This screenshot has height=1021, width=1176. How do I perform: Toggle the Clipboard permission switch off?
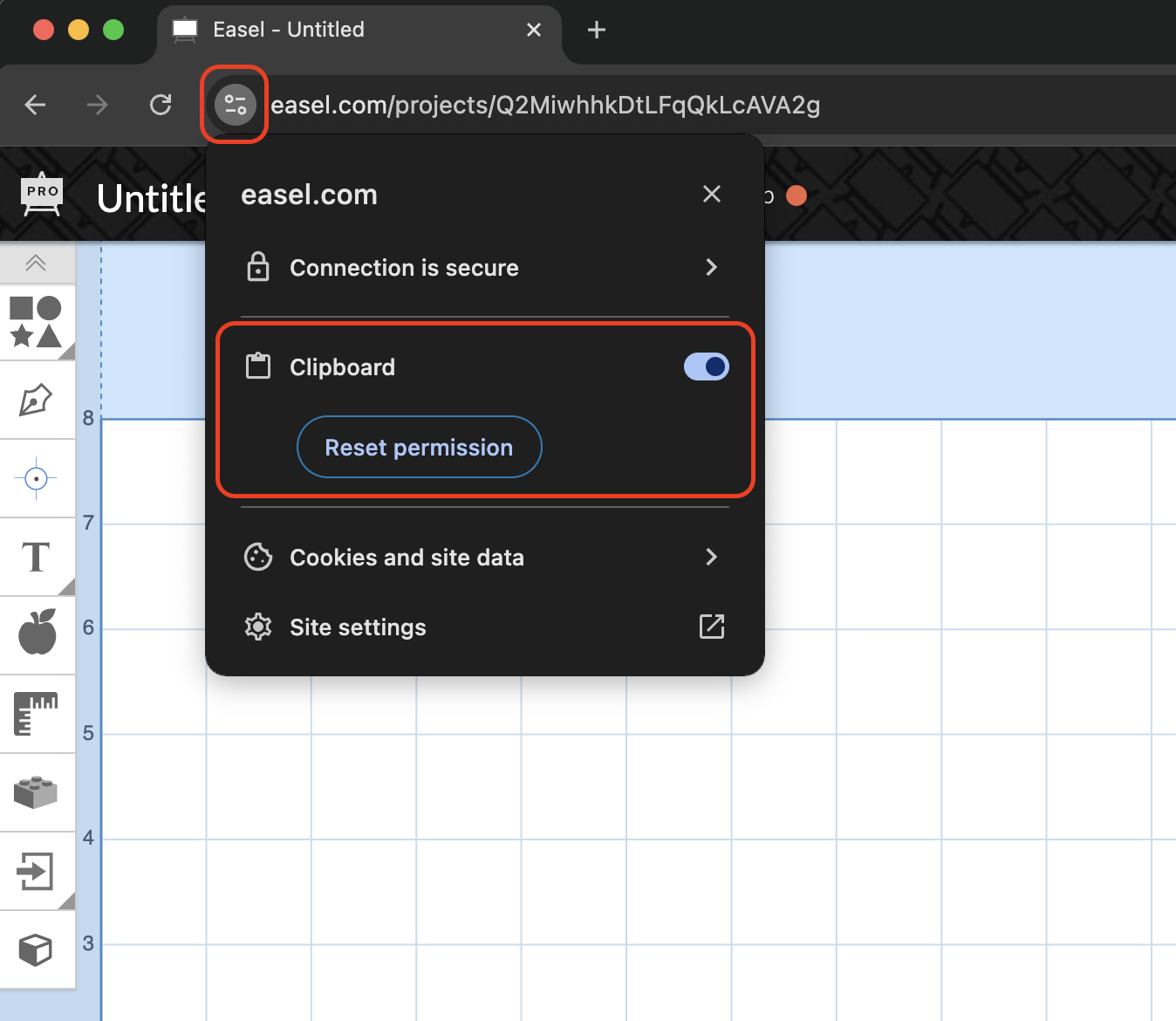706,367
